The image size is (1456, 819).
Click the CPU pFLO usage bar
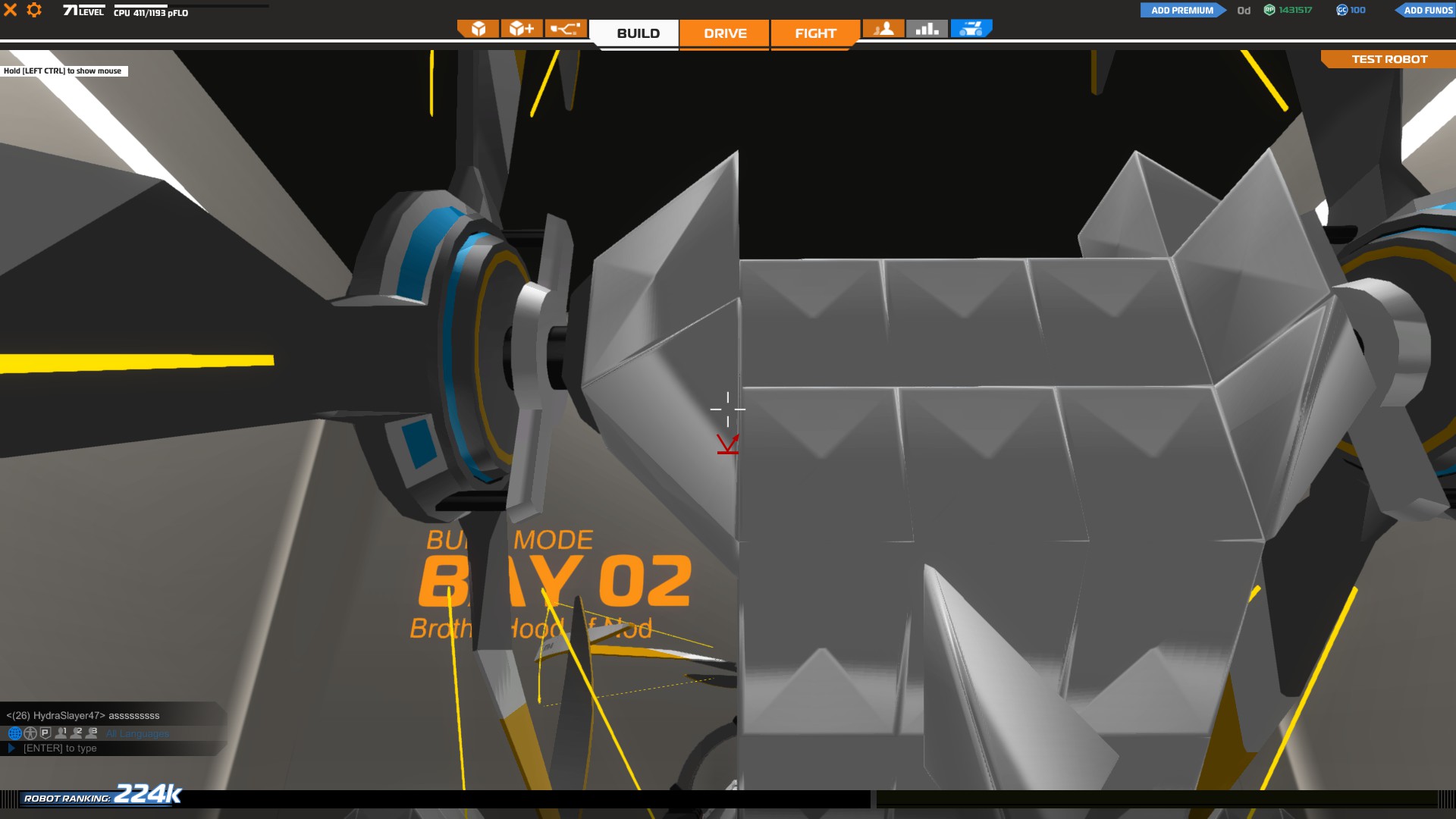pos(190,7)
